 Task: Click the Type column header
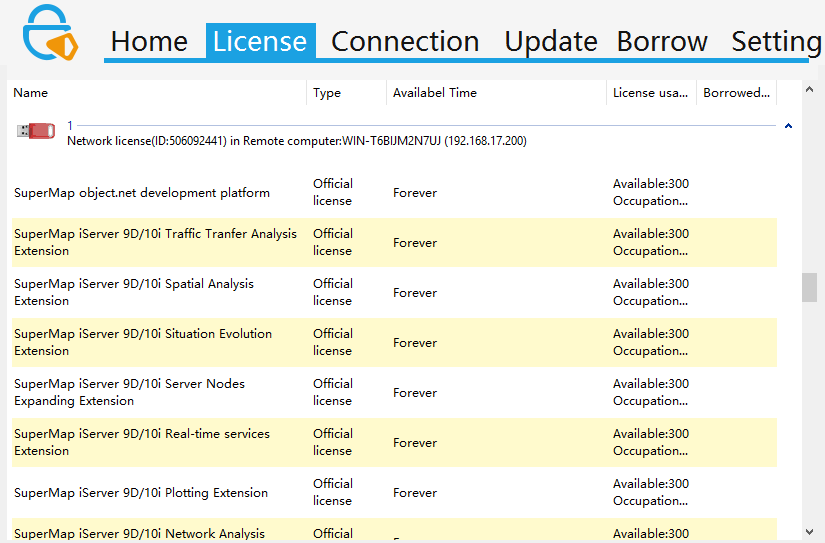[x=327, y=93]
